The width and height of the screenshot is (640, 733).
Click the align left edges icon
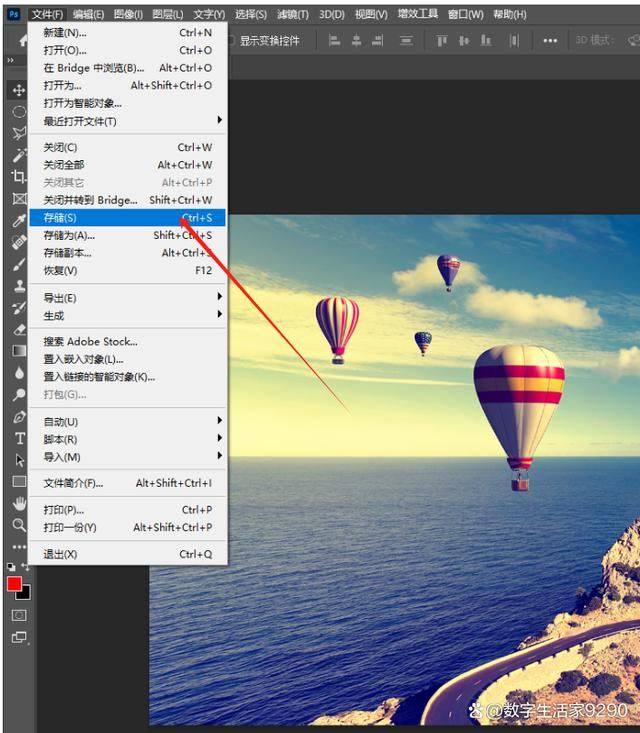[x=334, y=40]
